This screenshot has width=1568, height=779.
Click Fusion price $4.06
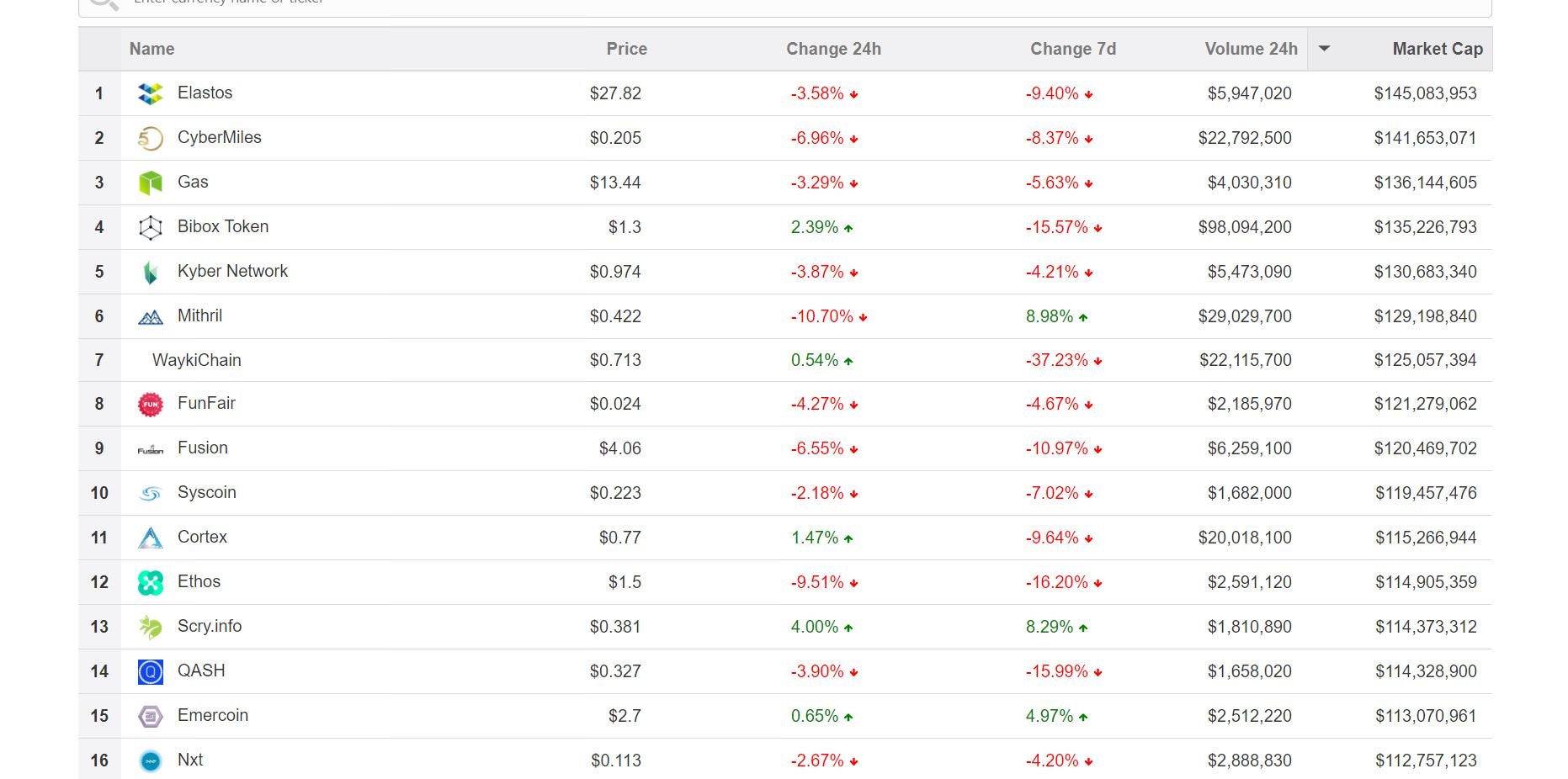click(x=619, y=448)
